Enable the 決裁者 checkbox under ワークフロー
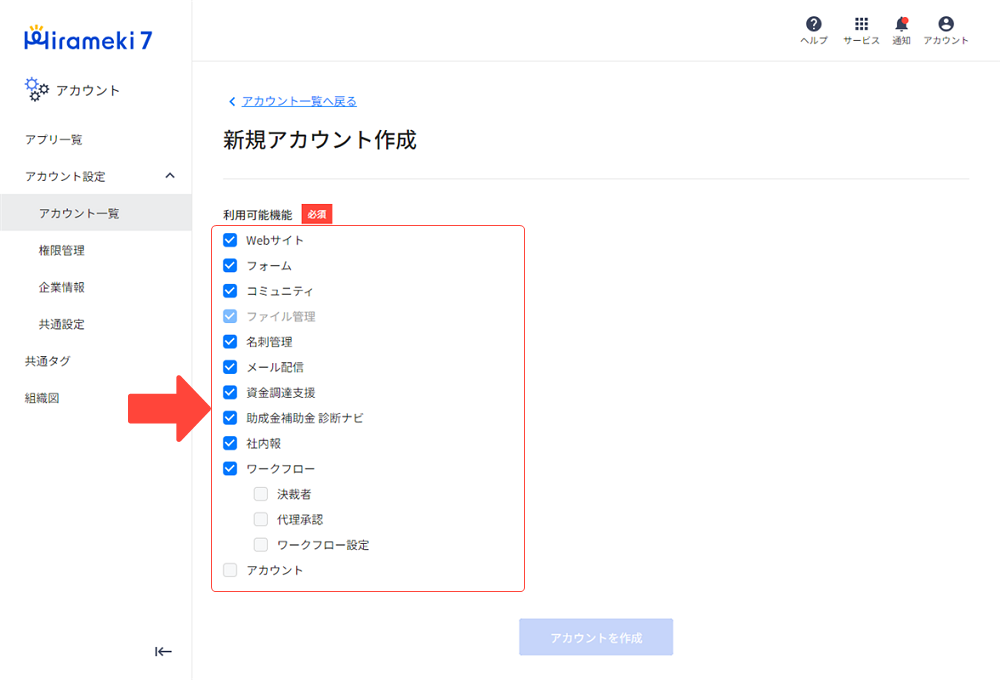The height and width of the screenshot is (680, 1000). click(260, 493)
